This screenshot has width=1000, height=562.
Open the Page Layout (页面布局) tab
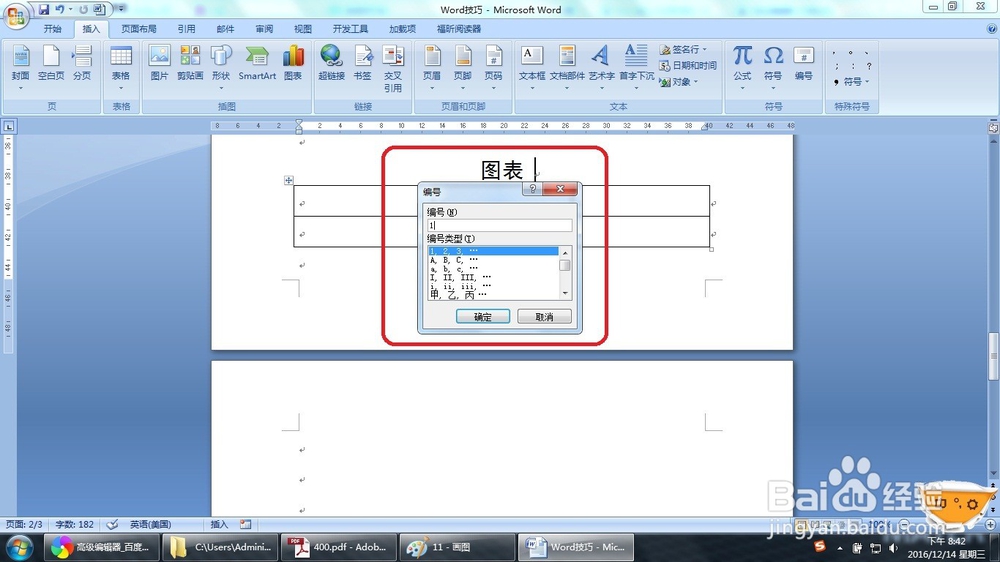click(139, 29)
